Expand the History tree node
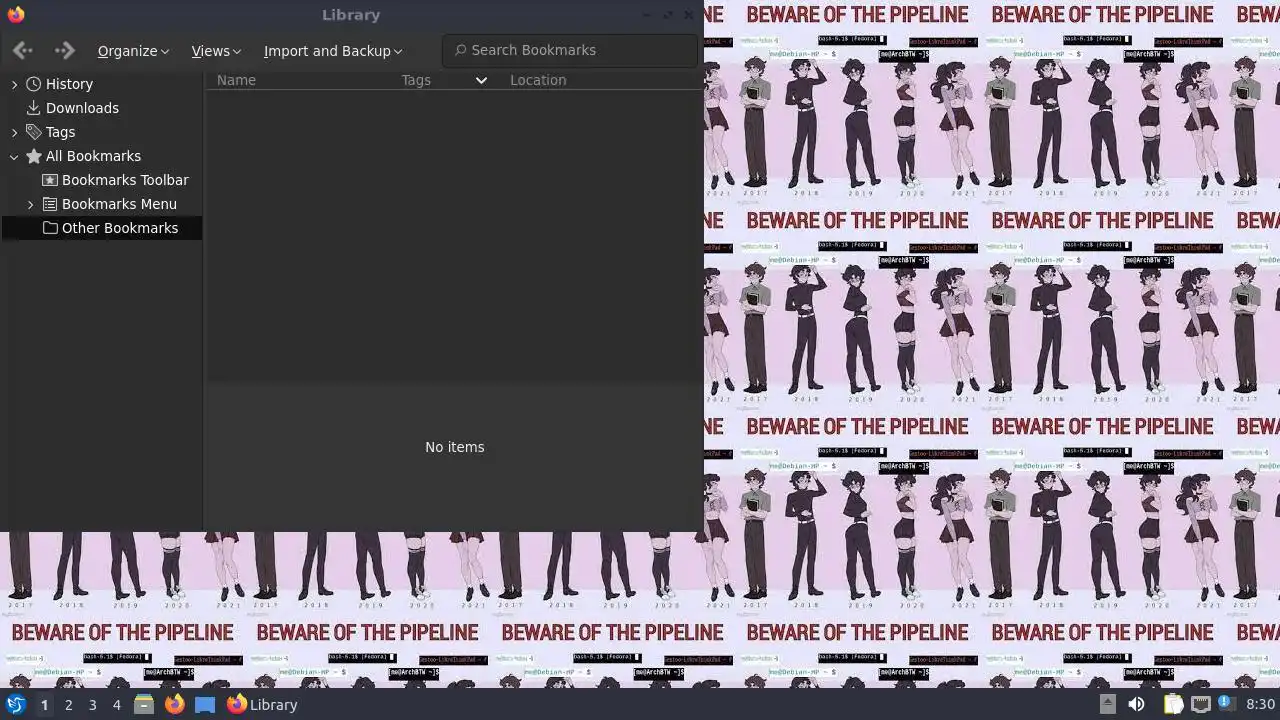1280x720 pixels. point(14,84)
